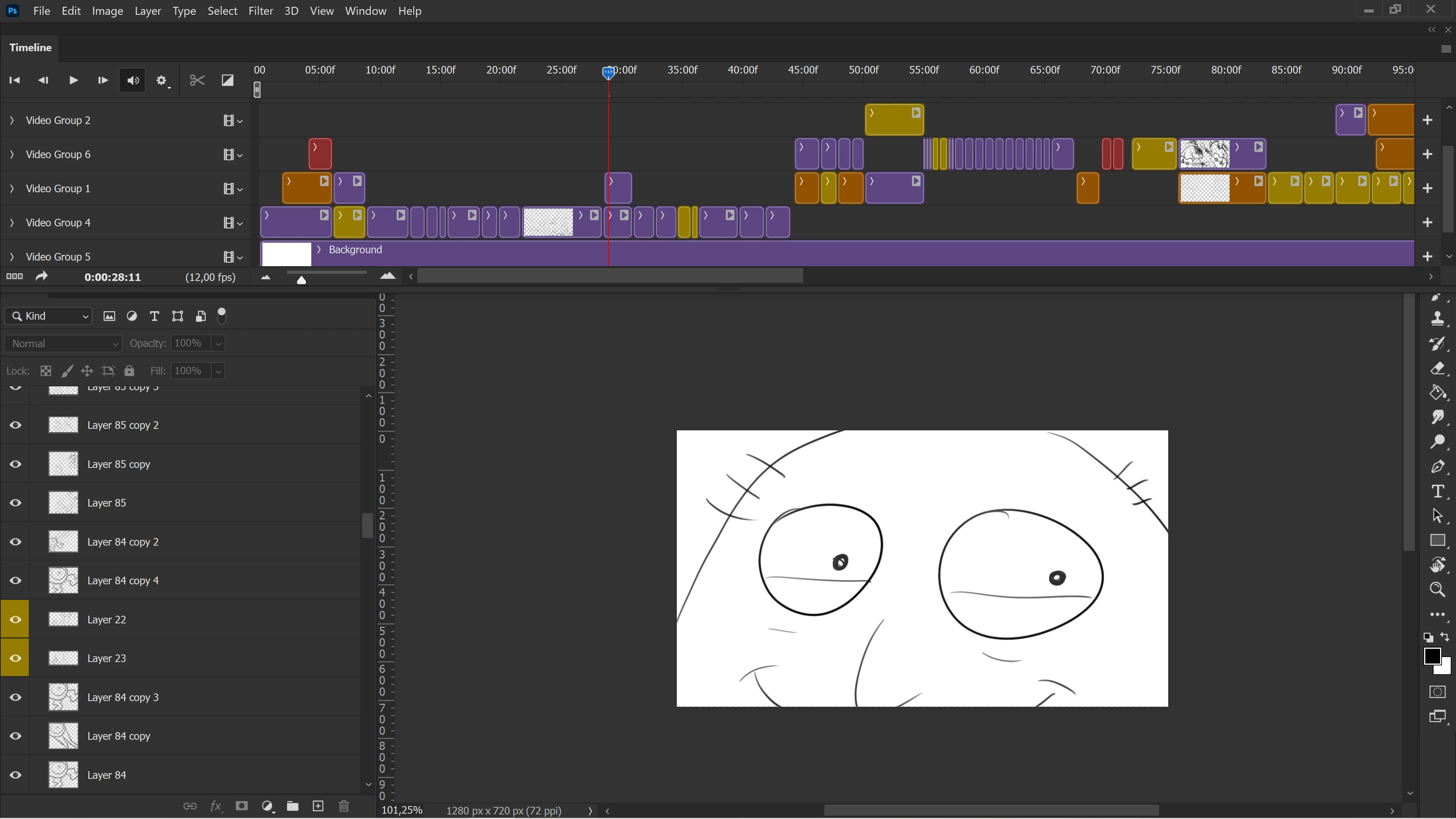Screen dimensions: 1456x819
Task: Open the Filter menu
Action: pos(260,11)
